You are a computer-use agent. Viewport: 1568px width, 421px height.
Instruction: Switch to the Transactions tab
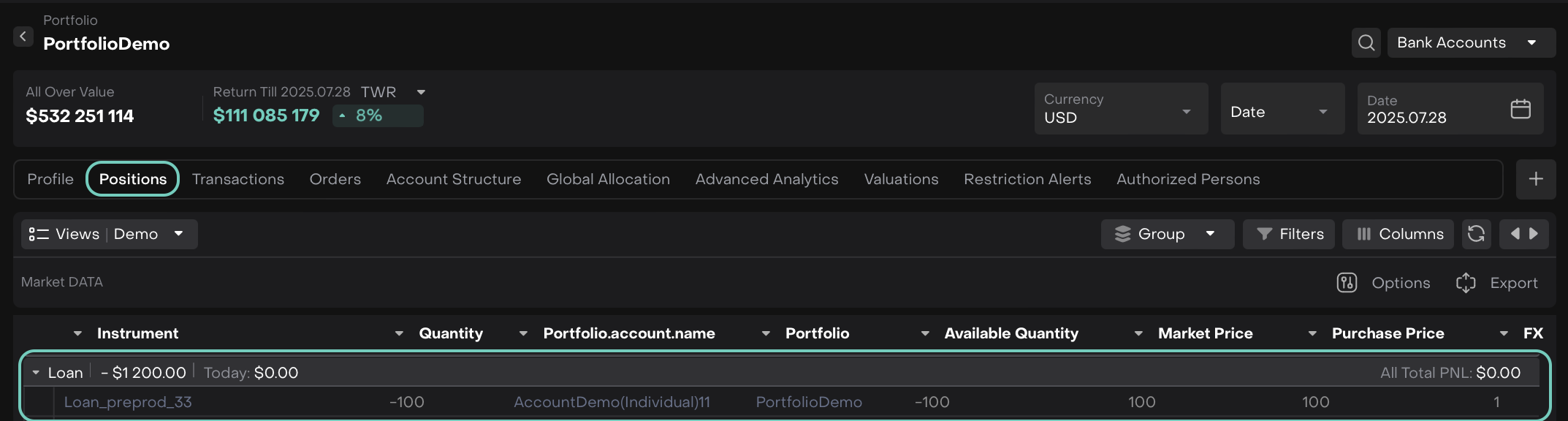pos(237,179)
